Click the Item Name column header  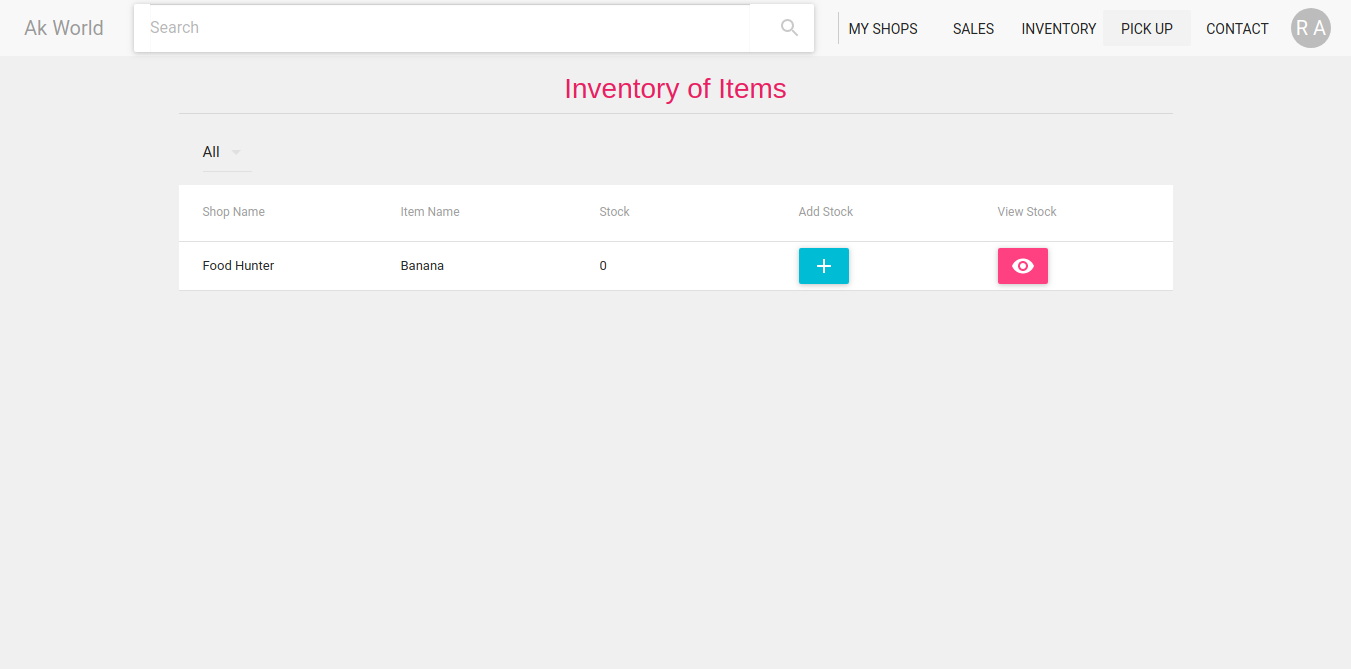click(x=430, y=212)
